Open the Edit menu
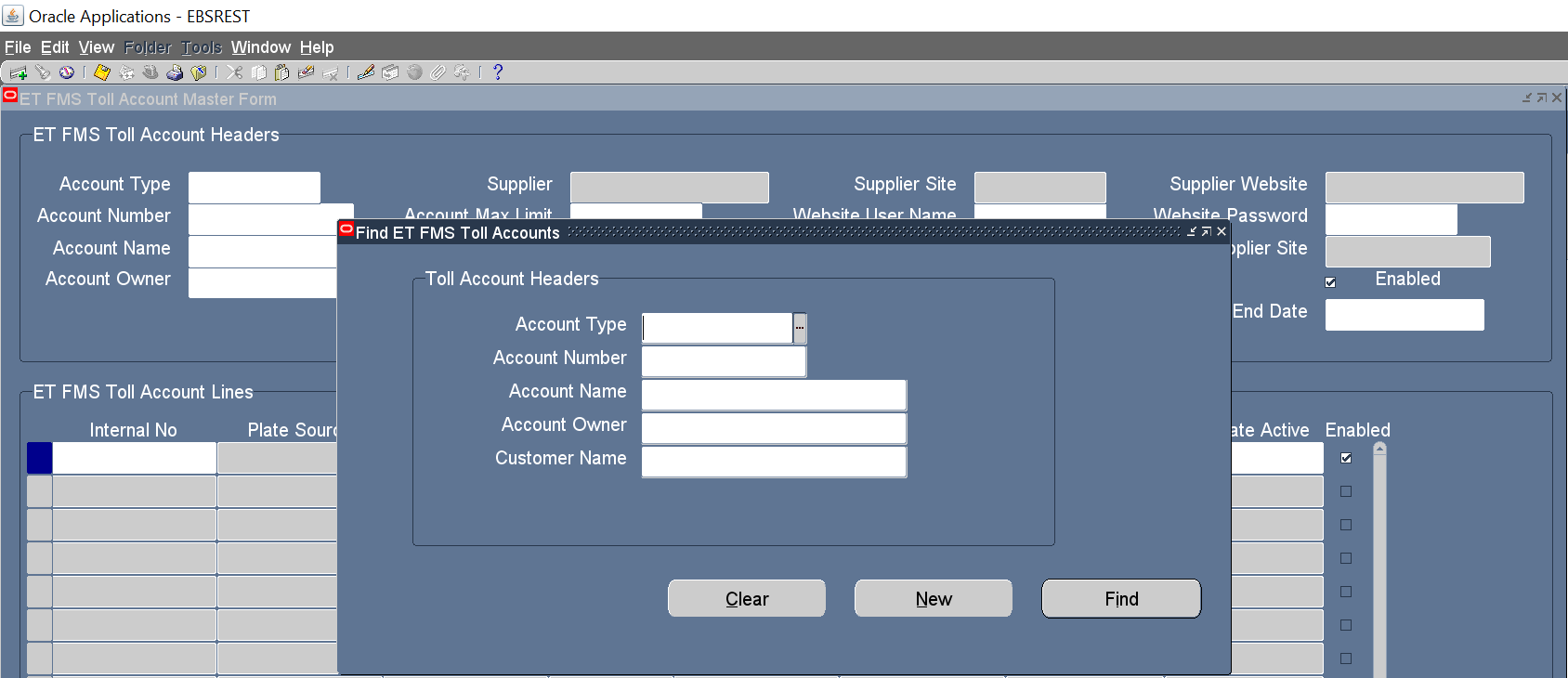Viewport: 1568px width, 678px height. 55,47
